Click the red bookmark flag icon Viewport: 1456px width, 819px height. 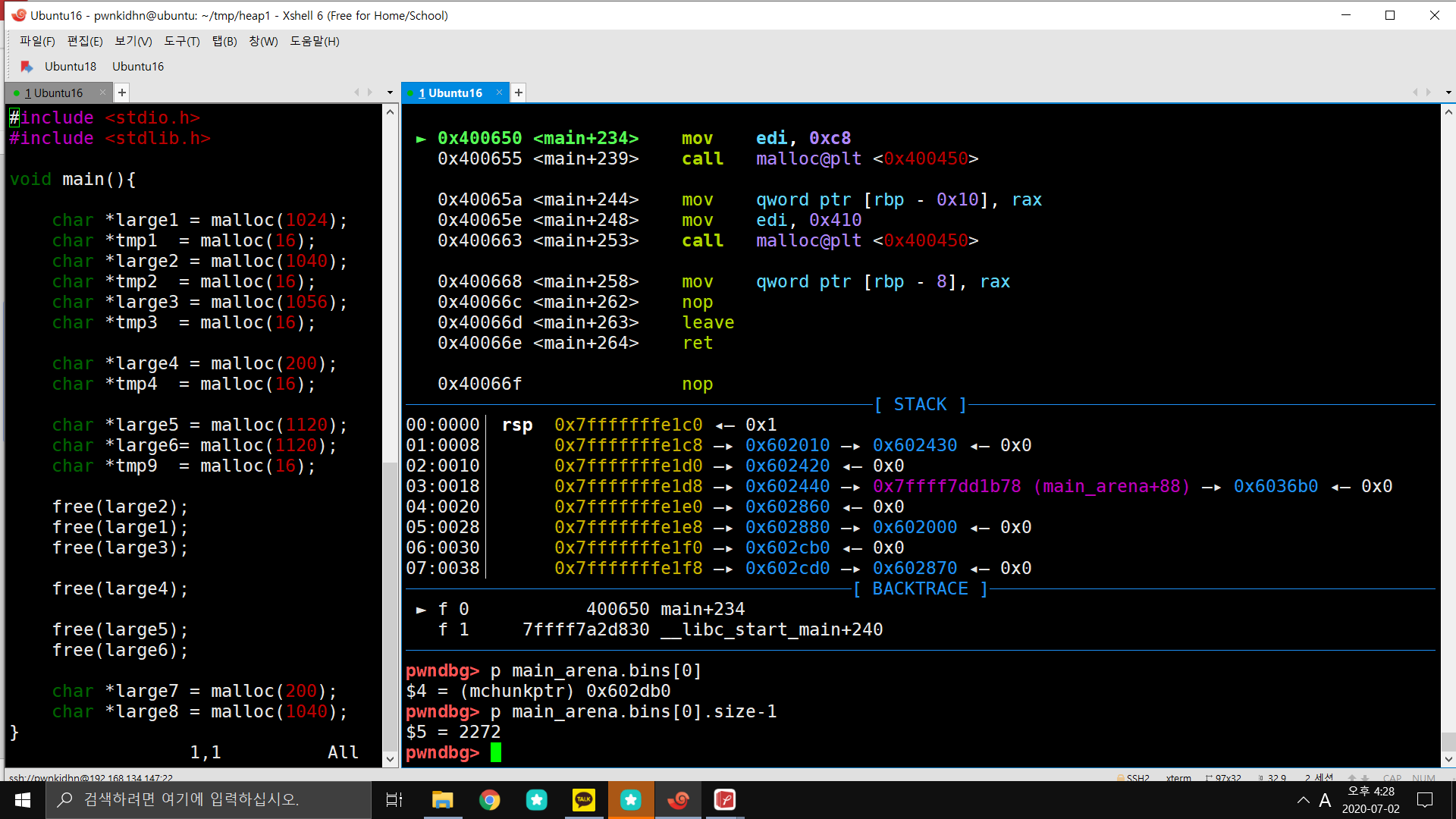coord(27,67)
